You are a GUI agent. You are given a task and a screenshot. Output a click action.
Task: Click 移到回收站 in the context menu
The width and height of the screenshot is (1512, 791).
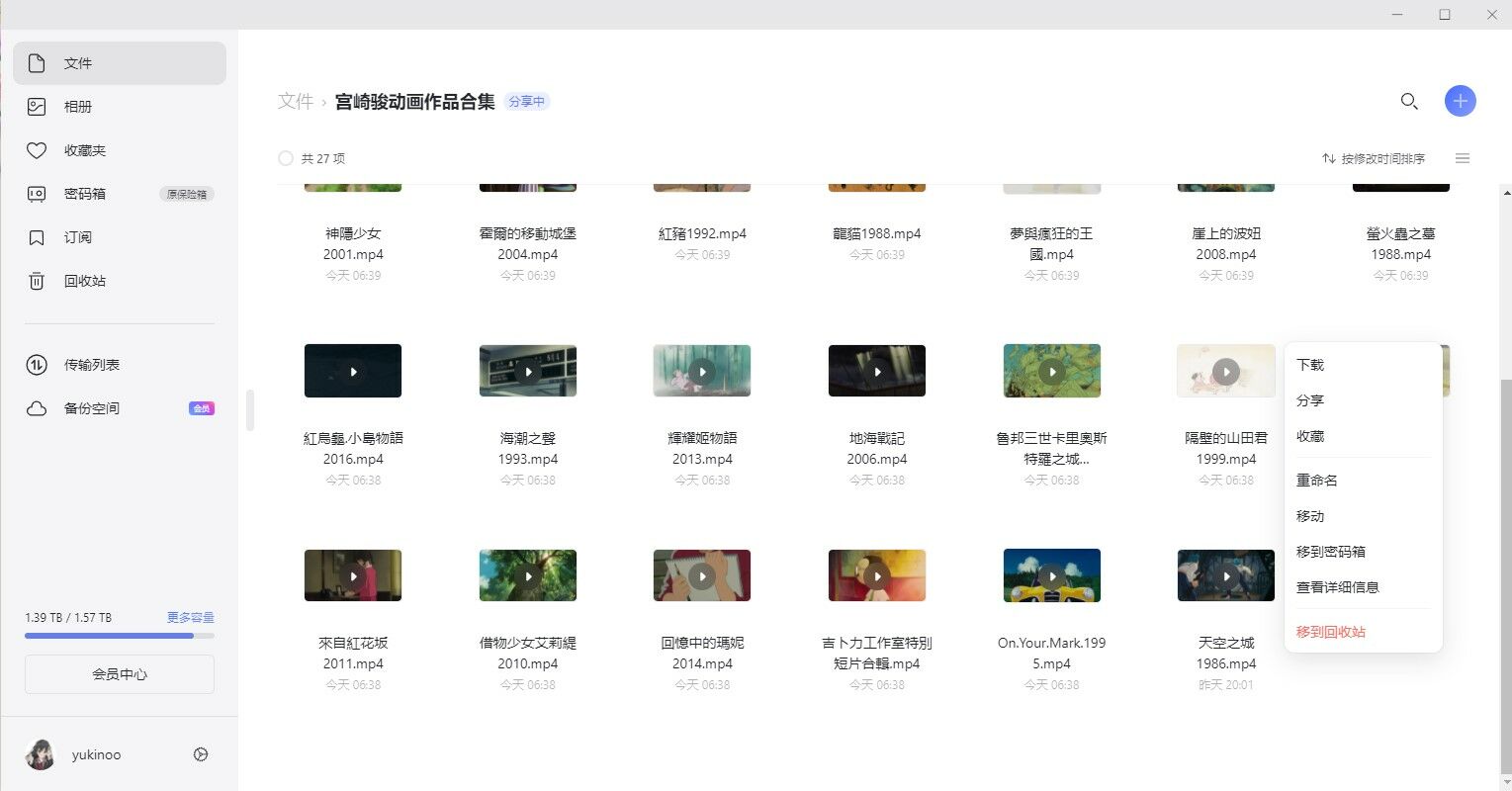pos(1331,632)
